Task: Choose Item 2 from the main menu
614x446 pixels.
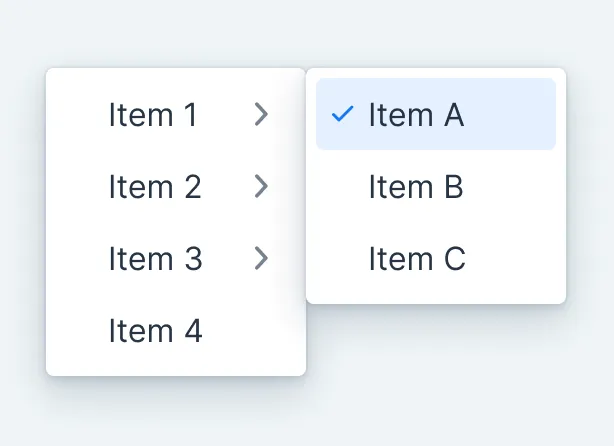Action: point(155,187)
